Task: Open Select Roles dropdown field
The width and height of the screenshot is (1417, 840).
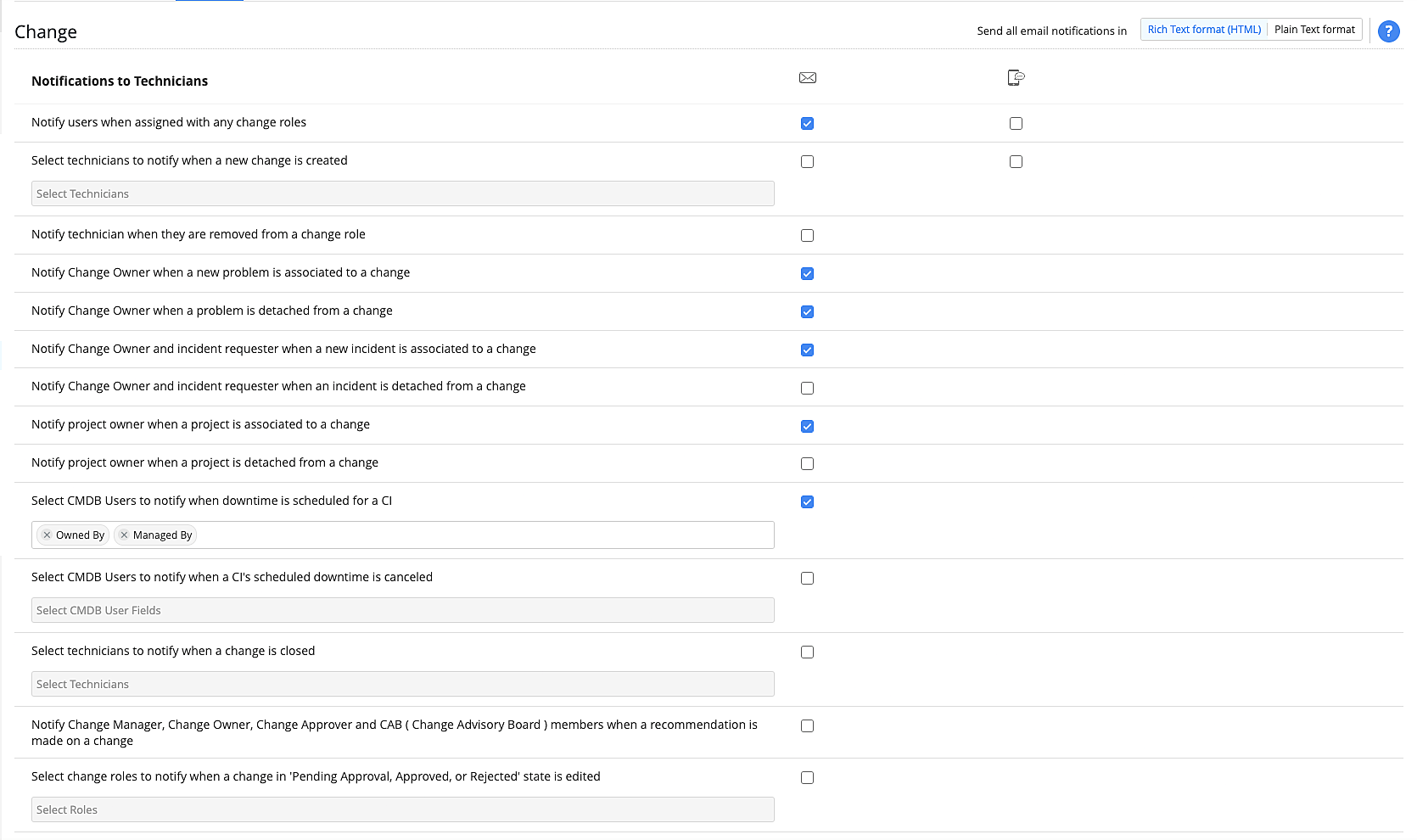Action: pyautogui.click(x=402, y=809)
